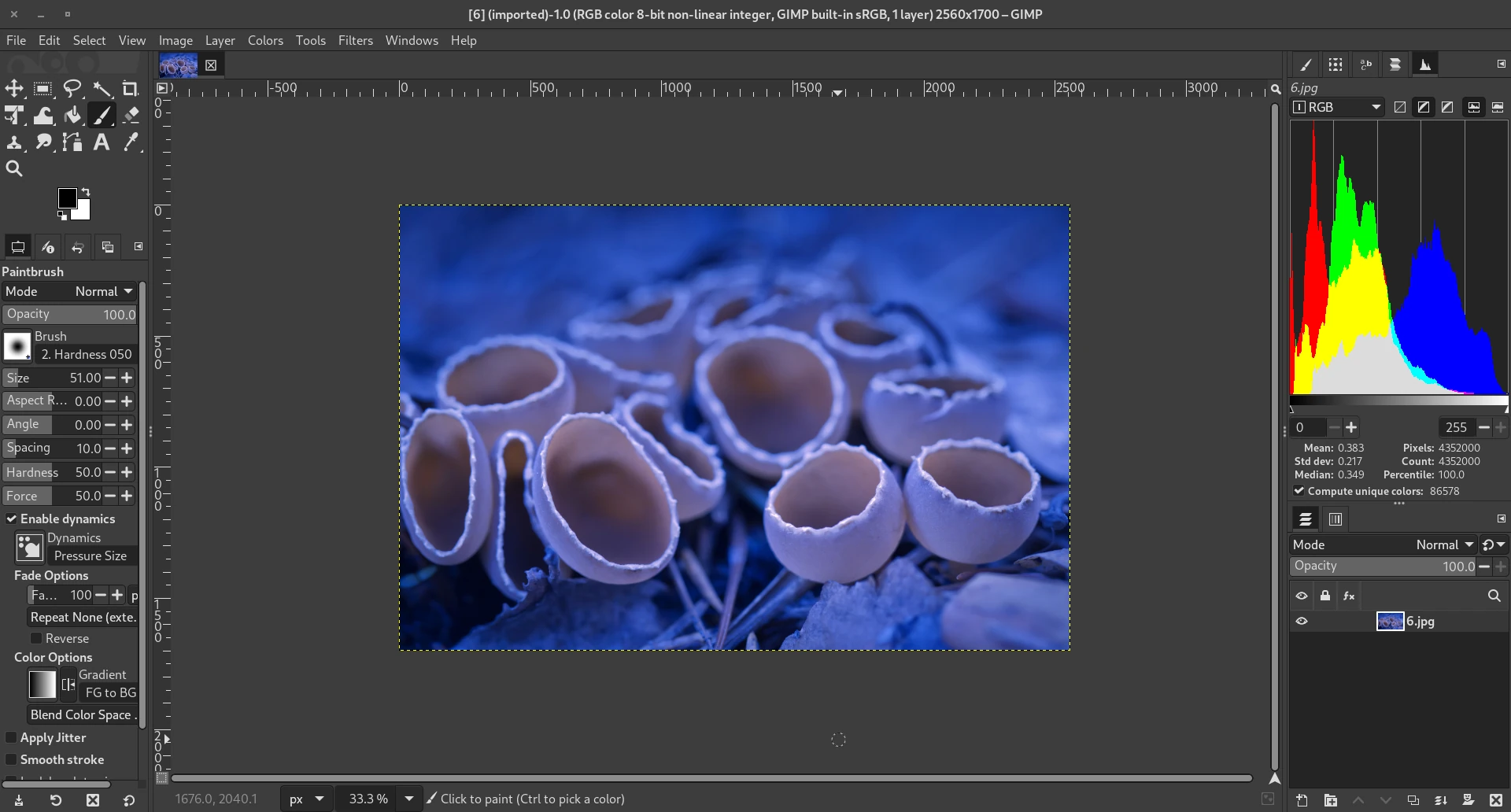The height and width of the screenshot is (812, 1511).
Task: Select the Color Picker tool
Action: tap(131, 142)
